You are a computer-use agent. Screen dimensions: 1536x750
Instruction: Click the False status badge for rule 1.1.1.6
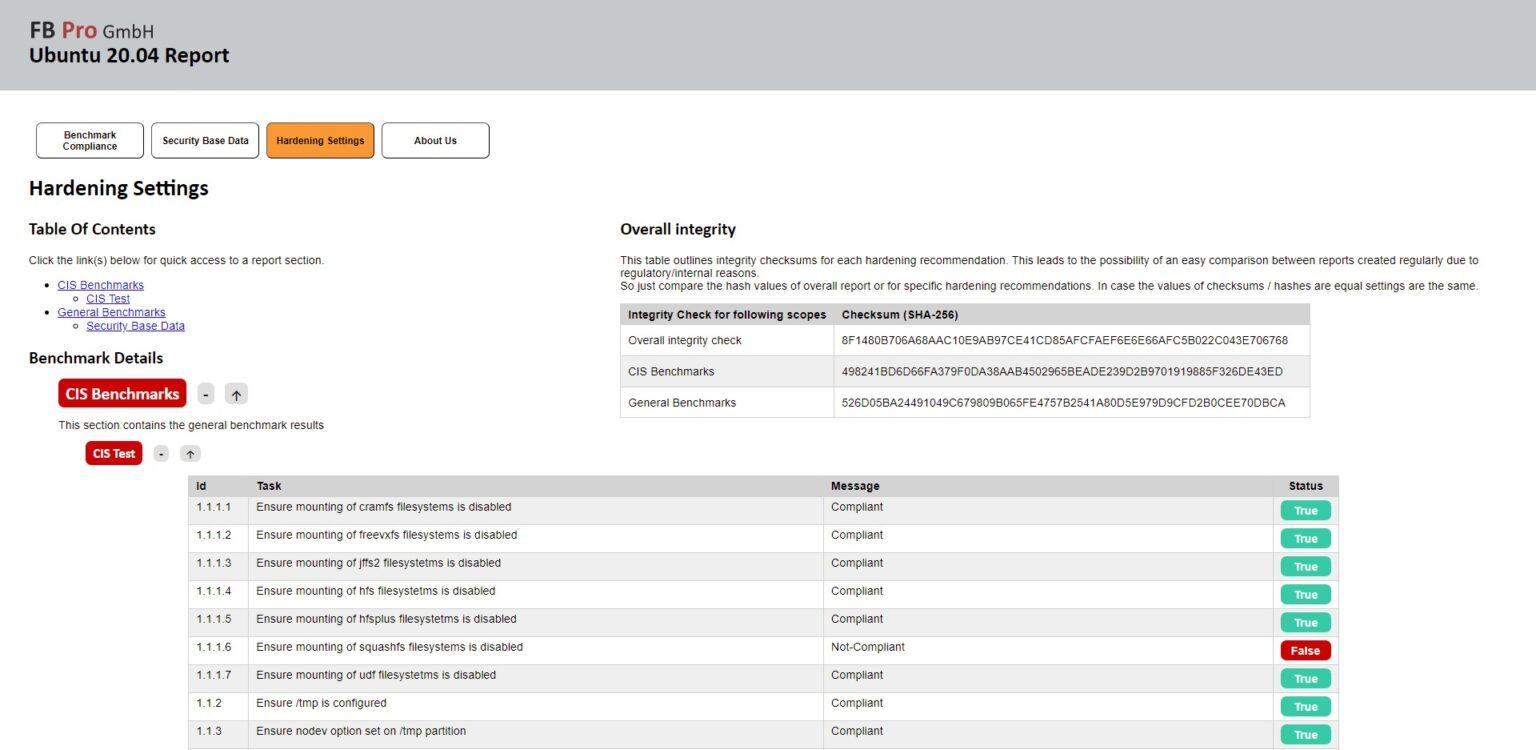[1305, 650]
